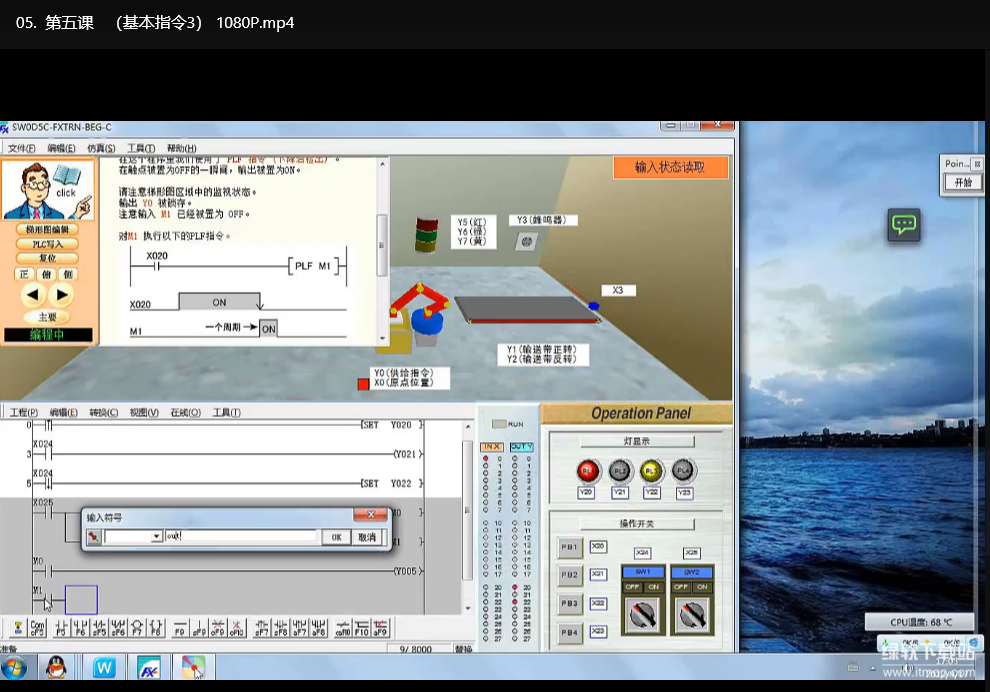Click the previous page left arrow
This screenshot has width=990, height=692.
(x=33, y=295)
